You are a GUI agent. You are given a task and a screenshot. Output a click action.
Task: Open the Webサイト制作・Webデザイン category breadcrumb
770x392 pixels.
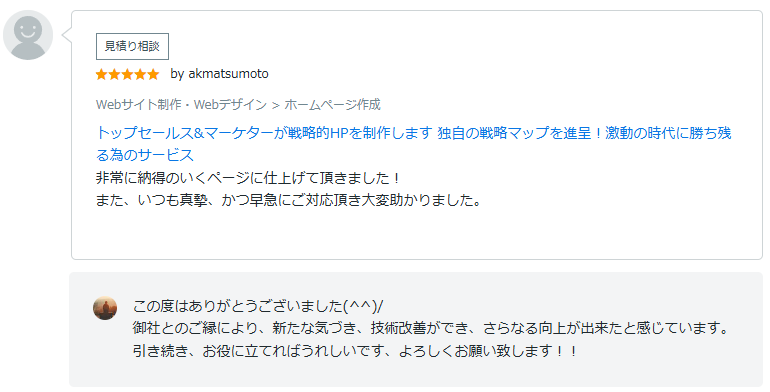coord(181,105)
